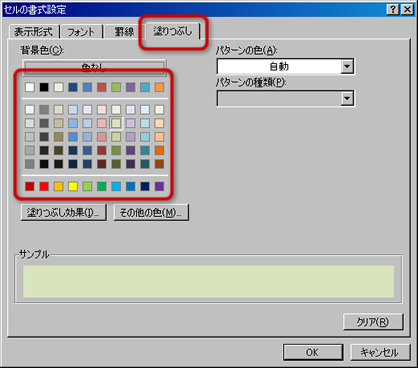This screenshot has width=418, height=368.
Task: Pick light green in the standard colors row
Action: 87,186
